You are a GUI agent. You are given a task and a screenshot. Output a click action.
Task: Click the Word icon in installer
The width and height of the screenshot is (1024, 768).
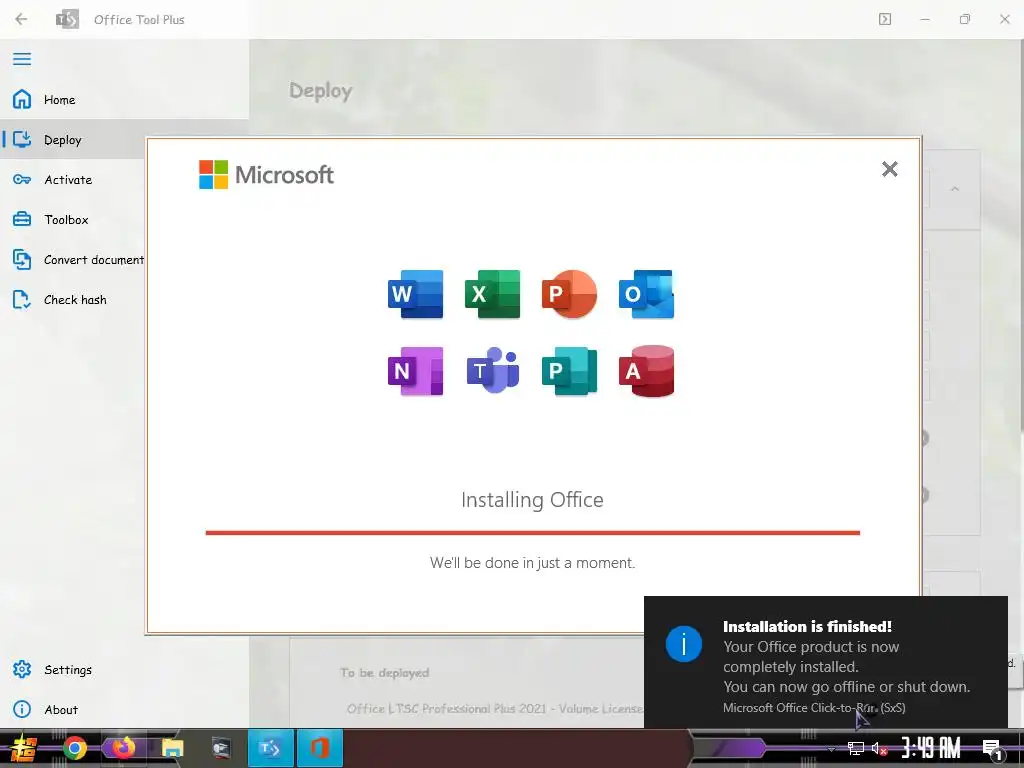click(x=415, y=294)
